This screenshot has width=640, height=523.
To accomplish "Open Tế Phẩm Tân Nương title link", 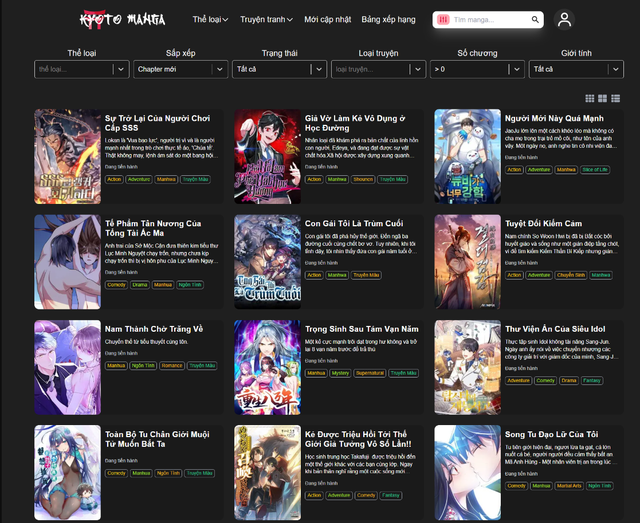I will tap(153, 228).
